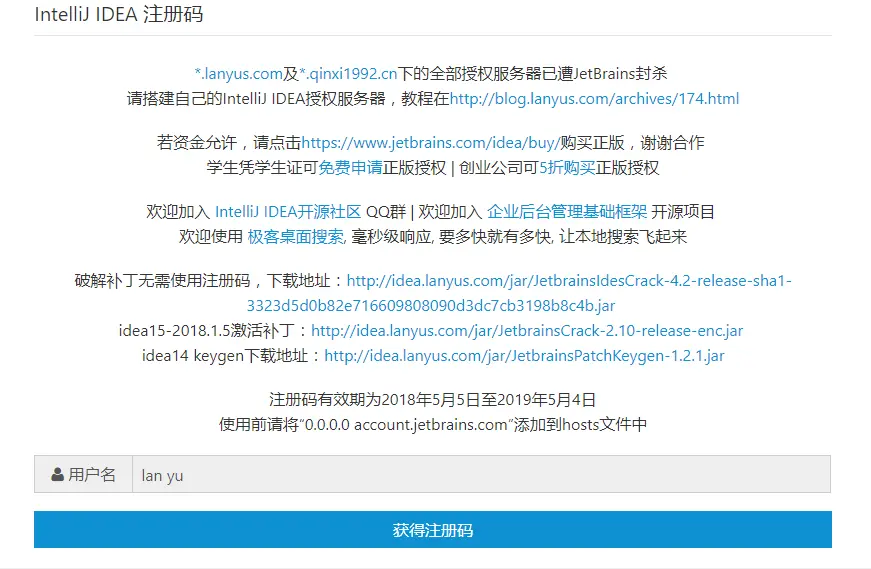
Task: Open IntelliJ IDEA开源社区 link
Action: [288, 212]
